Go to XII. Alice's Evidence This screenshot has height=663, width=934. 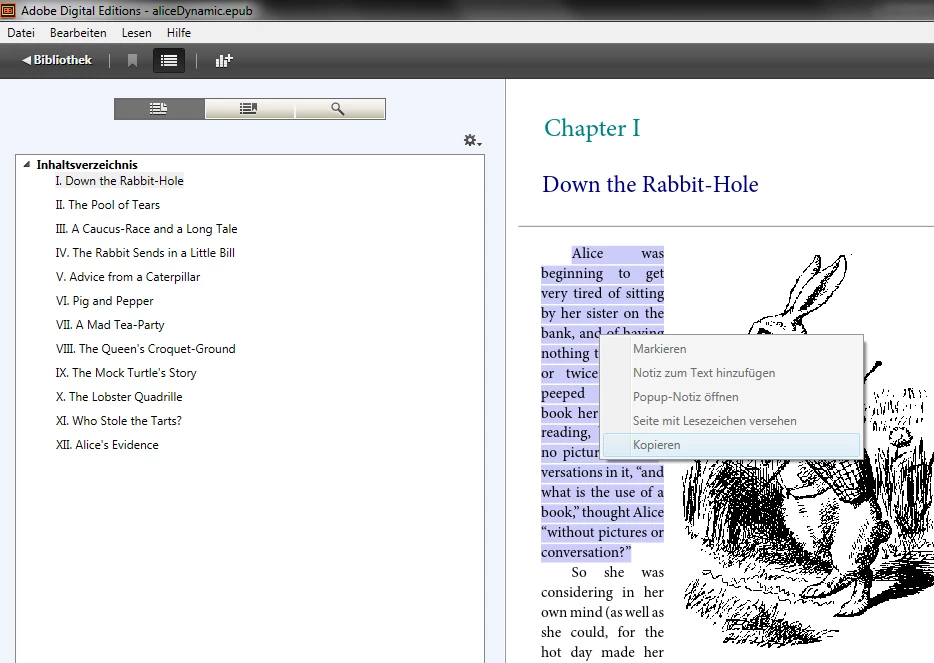(107, 445)
